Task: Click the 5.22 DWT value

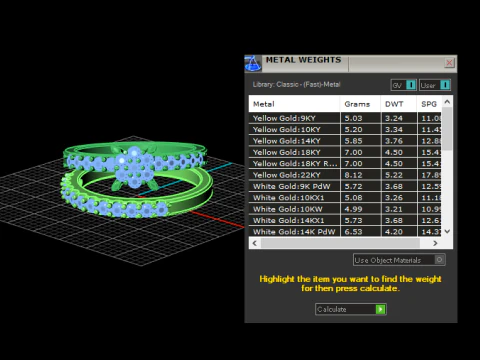Action: 394,175
